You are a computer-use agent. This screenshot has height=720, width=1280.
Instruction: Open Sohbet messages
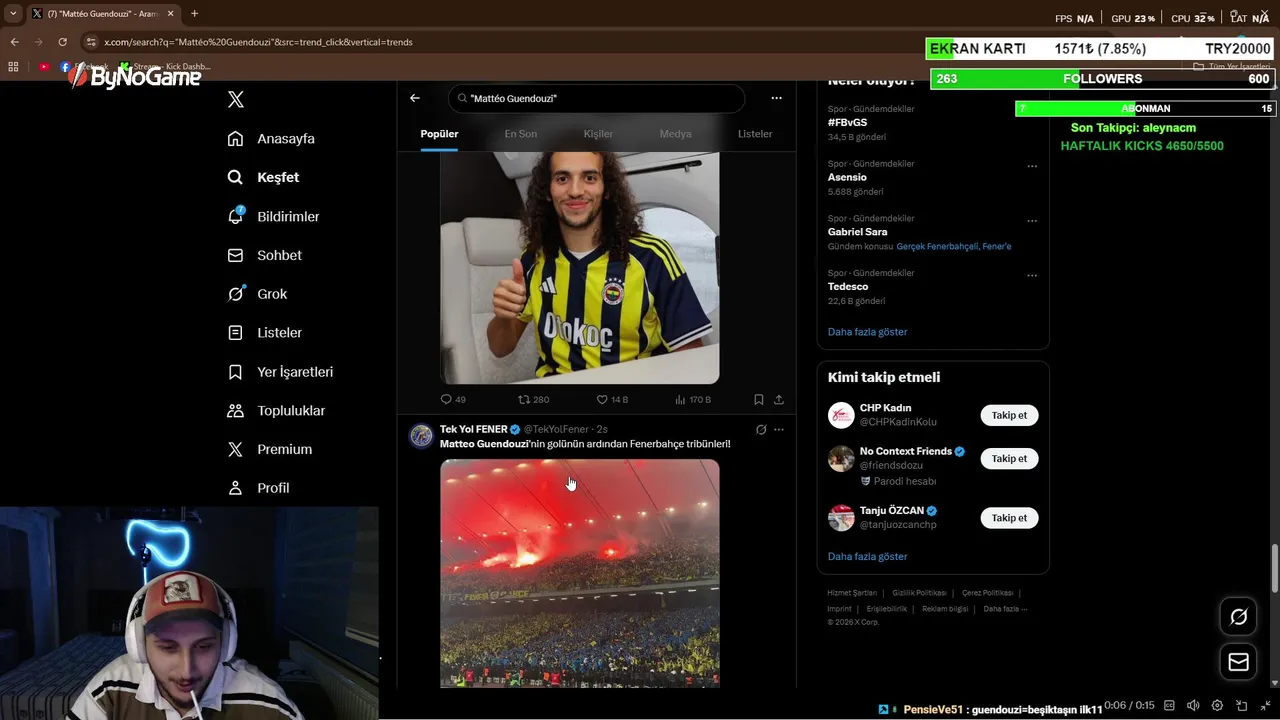point(264,255)
